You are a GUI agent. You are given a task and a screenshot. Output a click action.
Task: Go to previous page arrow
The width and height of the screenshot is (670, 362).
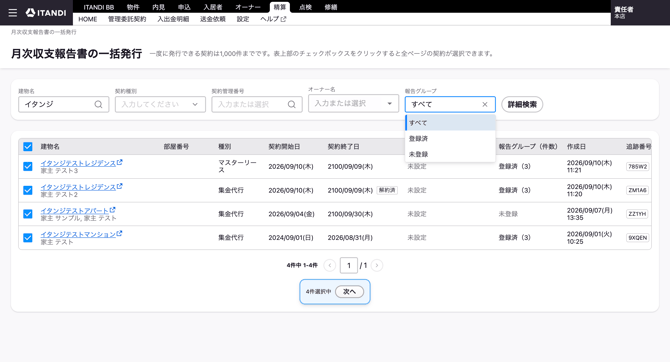pyautogui.click(x=329, y=265)
